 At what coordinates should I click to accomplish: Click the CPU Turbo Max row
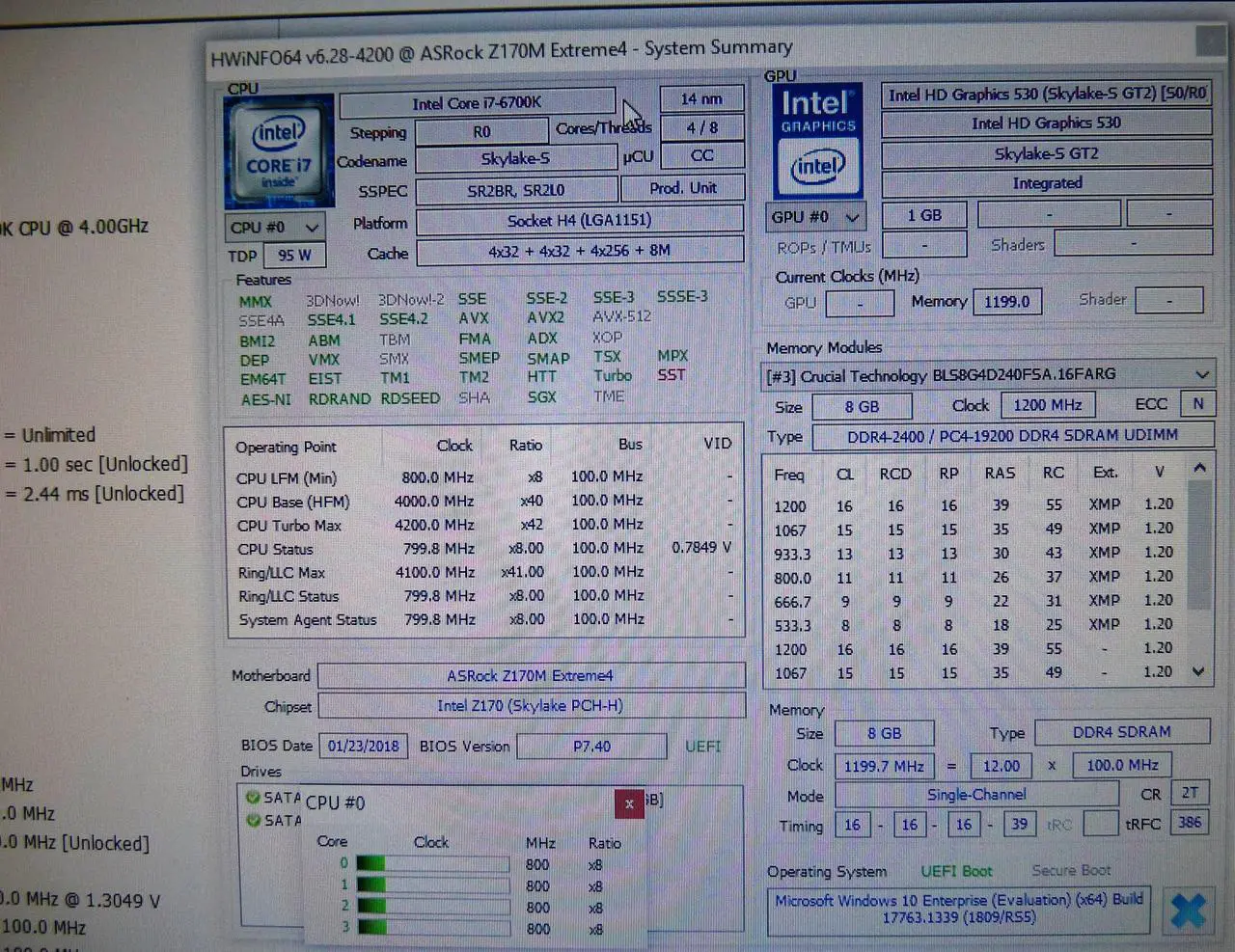(484, 525)
